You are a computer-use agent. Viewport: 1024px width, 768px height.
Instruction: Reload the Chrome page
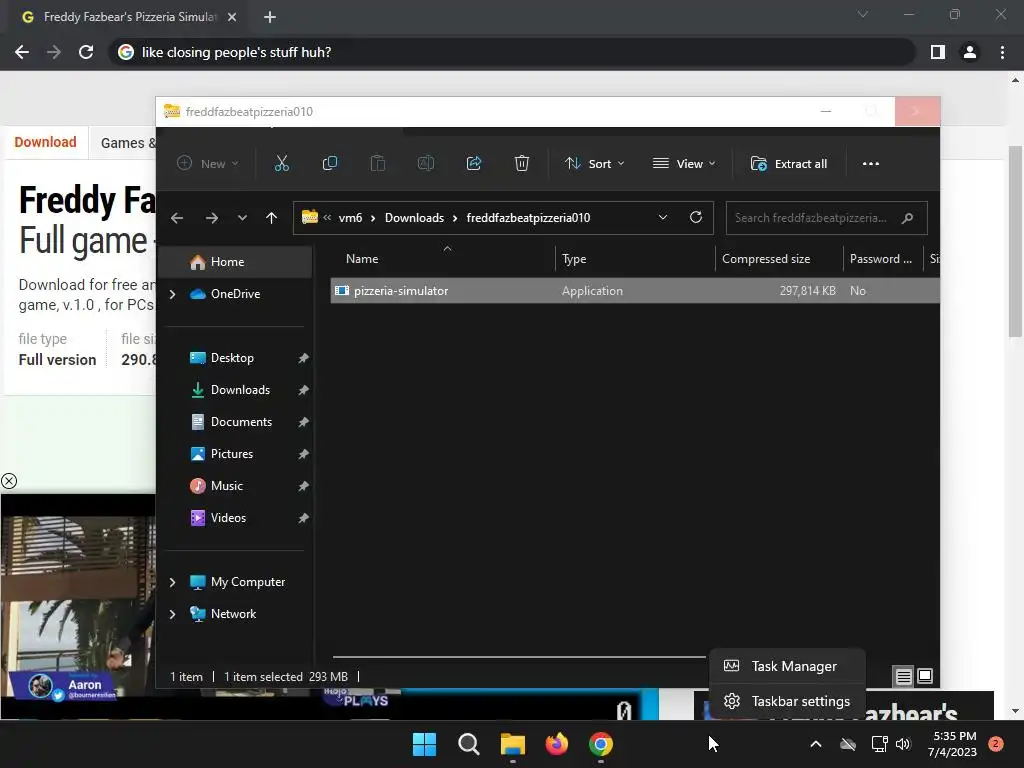click(x=86, y=52)
